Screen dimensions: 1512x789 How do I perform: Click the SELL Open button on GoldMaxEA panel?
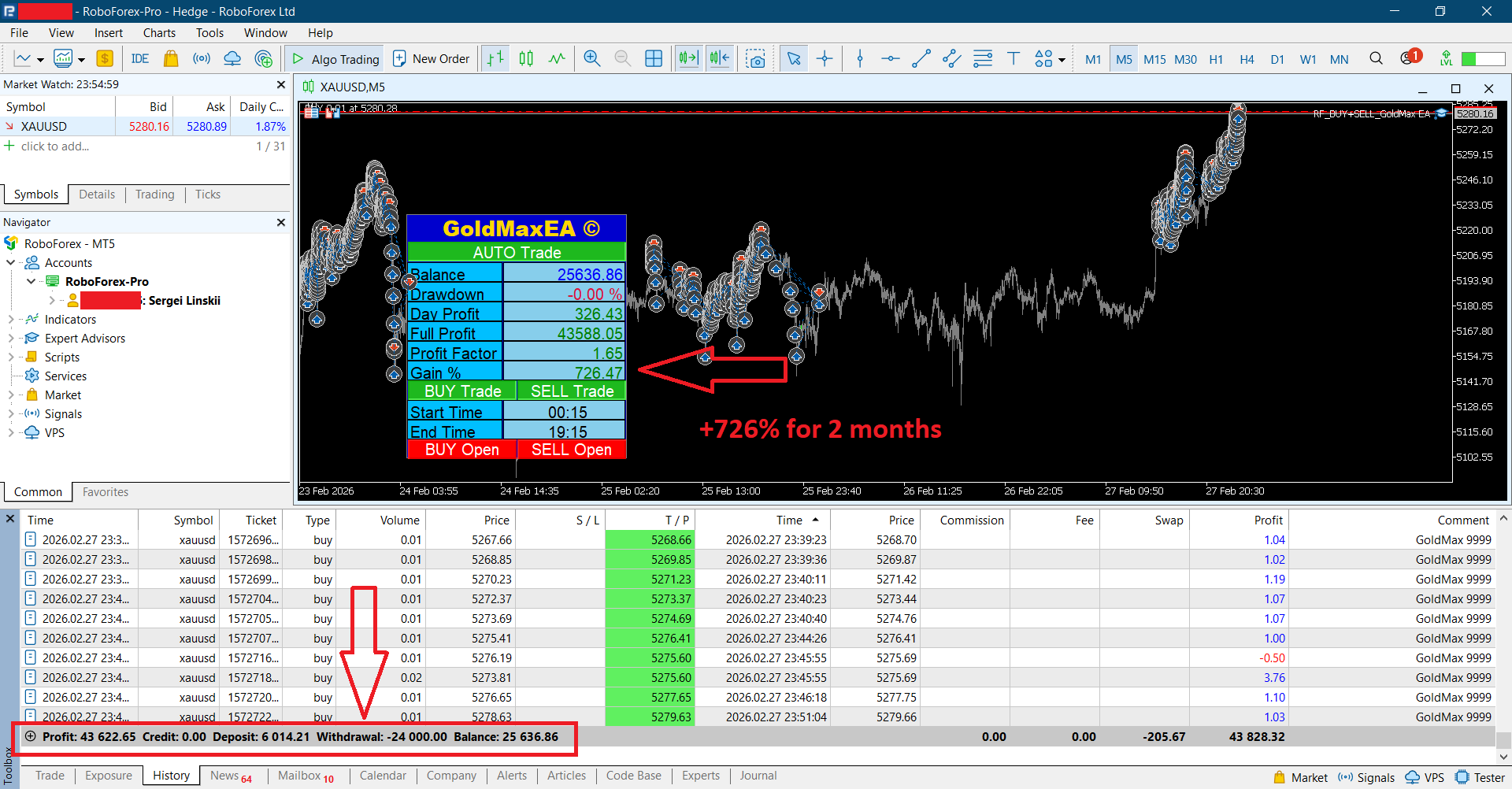point(572,450)
